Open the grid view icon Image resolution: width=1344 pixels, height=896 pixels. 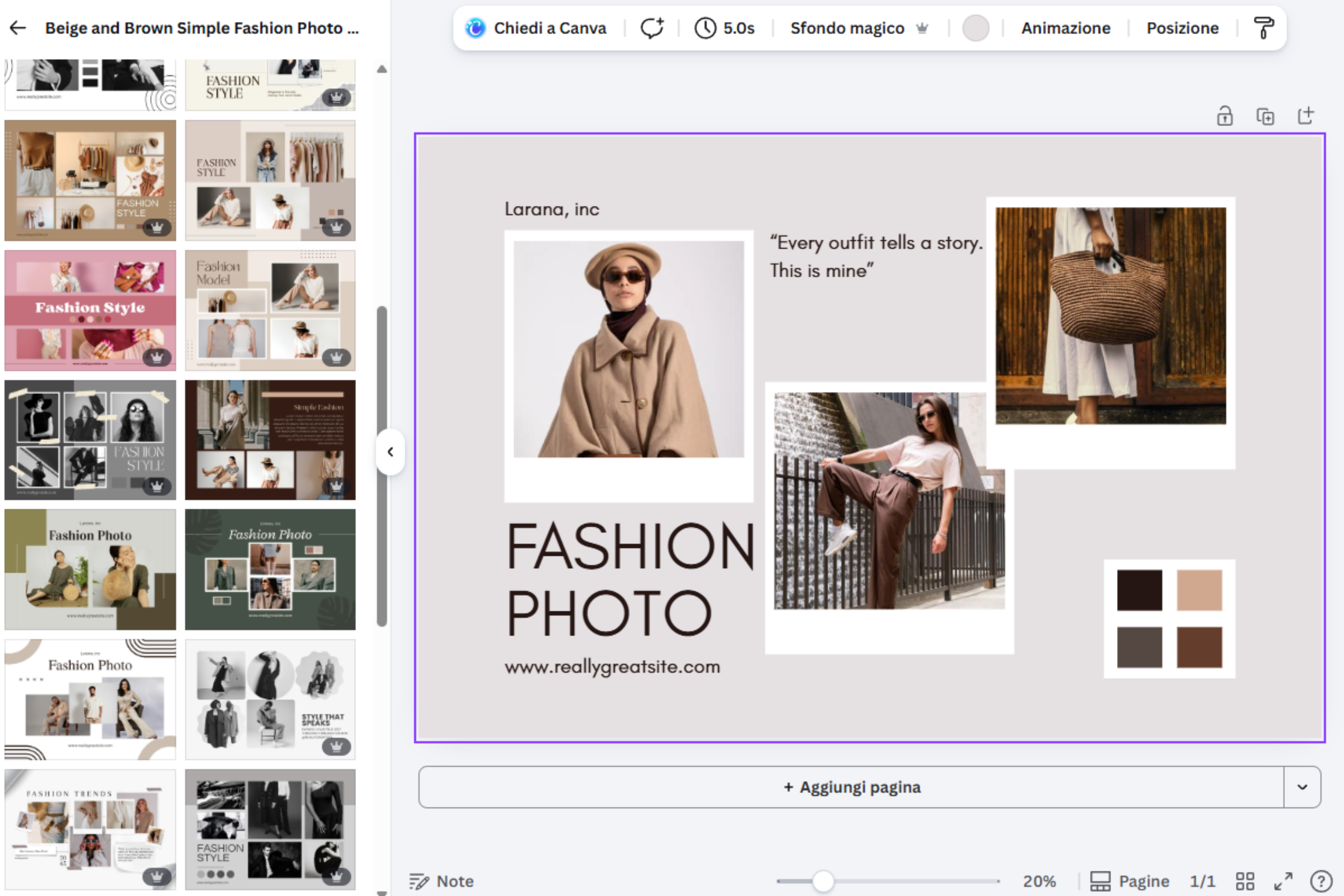point(1245,881)
